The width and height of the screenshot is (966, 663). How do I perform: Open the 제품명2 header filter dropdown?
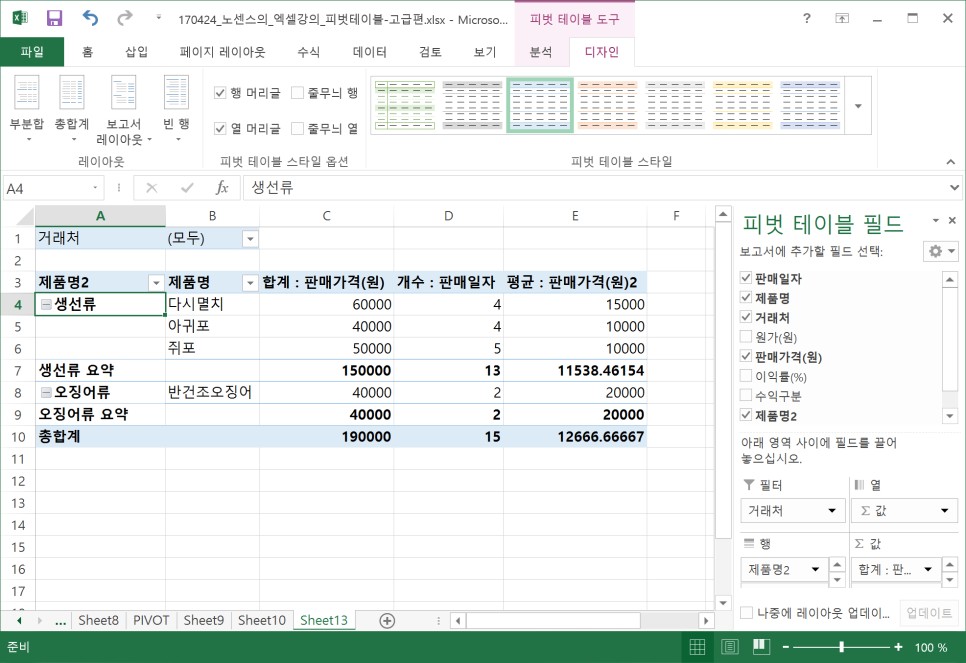[x=156, y=283]
